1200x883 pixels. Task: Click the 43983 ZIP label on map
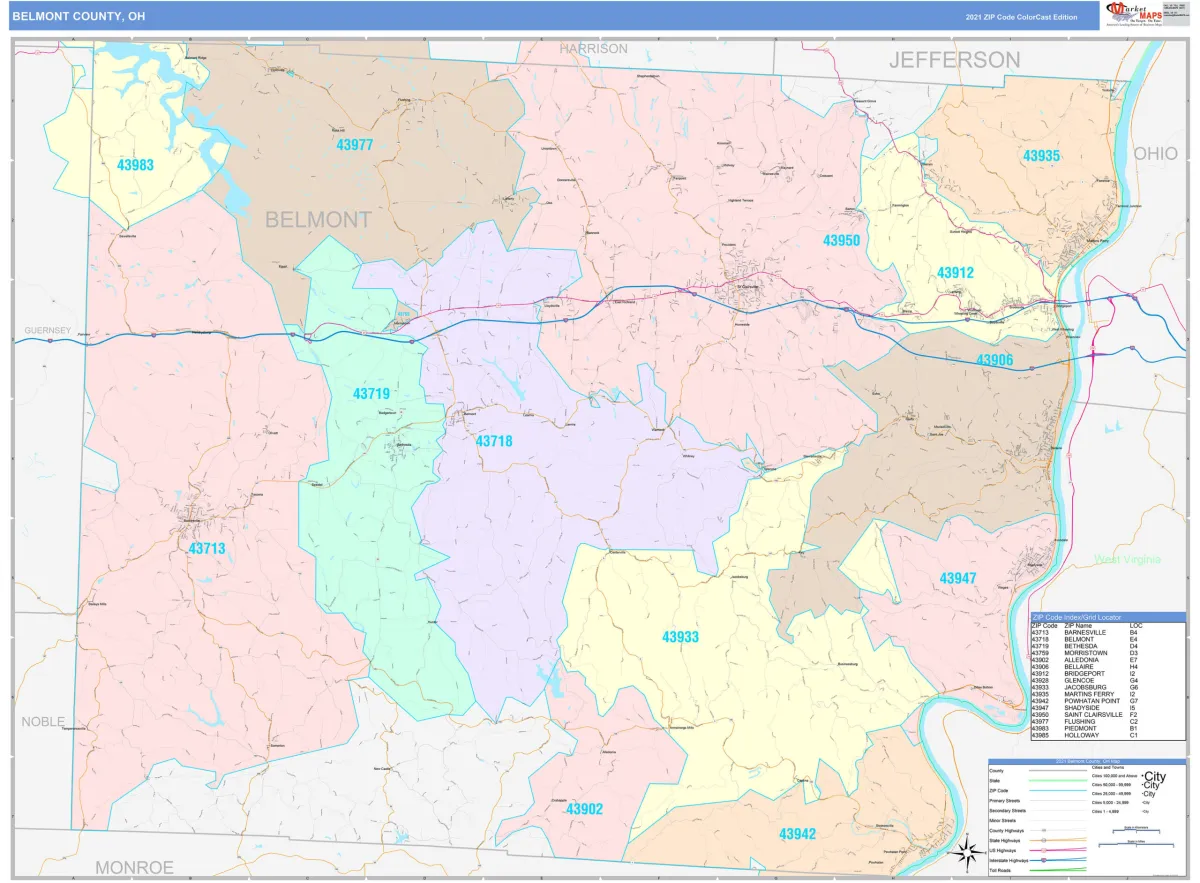[x=134, y=165]
